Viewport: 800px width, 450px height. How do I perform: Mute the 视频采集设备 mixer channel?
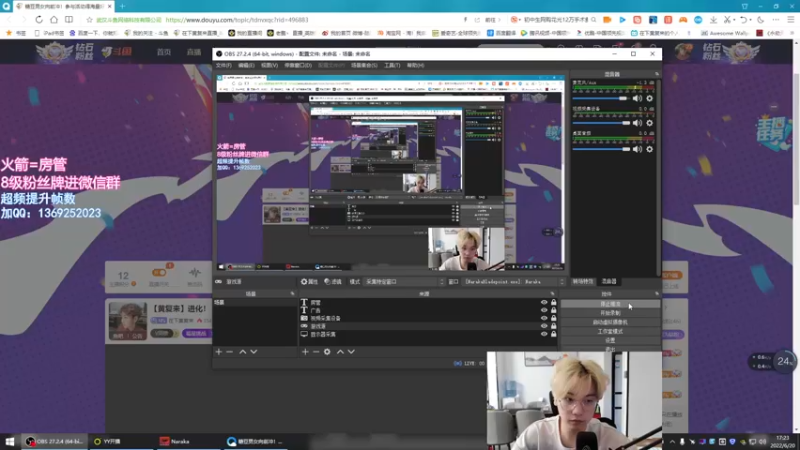tap(637, 123)
